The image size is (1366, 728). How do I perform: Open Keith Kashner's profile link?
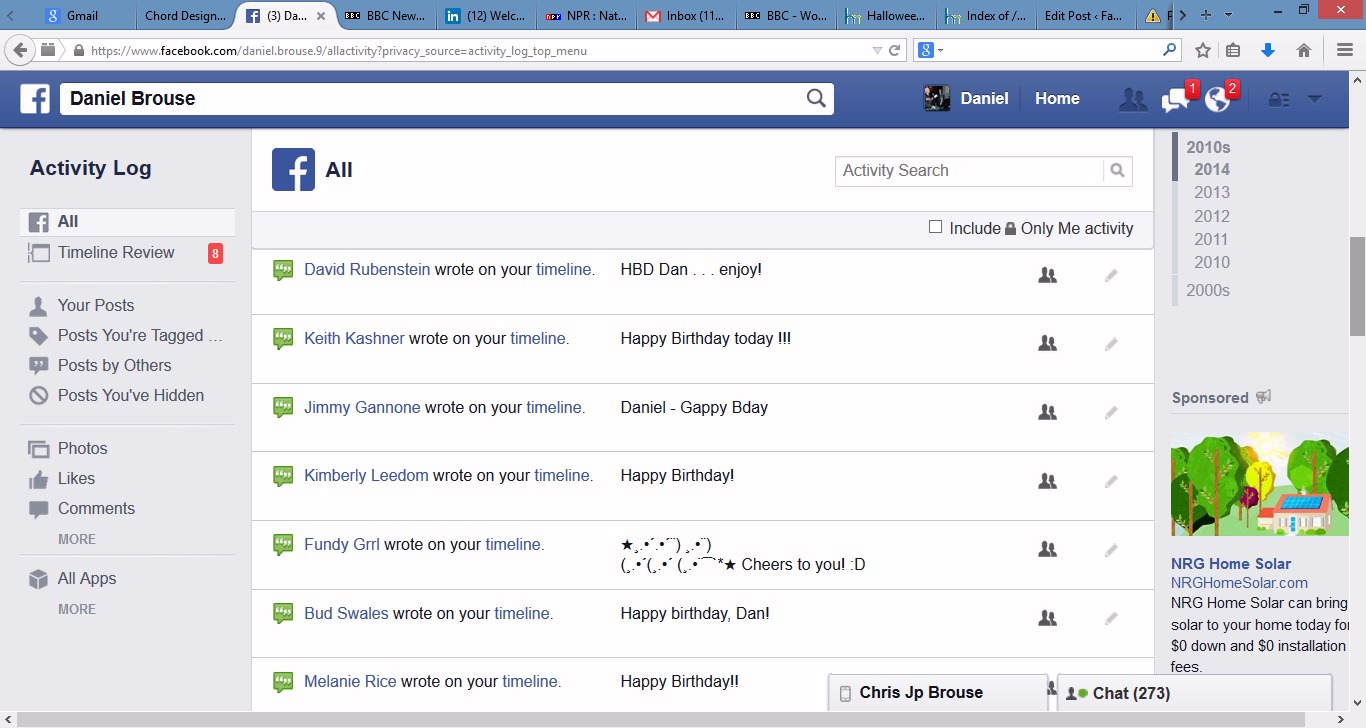pos(354,339)
